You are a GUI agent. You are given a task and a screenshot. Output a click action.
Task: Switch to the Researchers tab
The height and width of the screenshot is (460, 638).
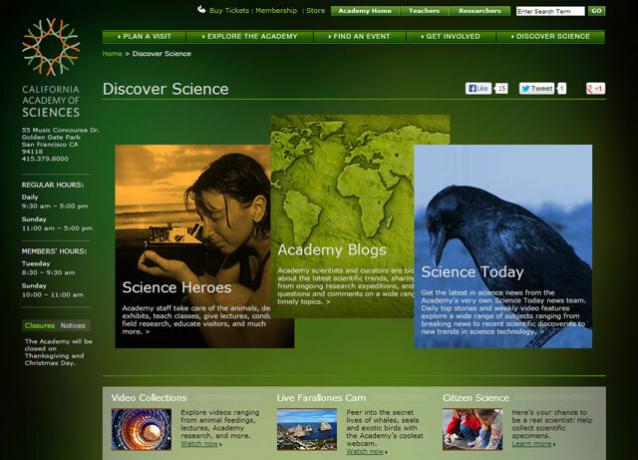coord(480,11)
